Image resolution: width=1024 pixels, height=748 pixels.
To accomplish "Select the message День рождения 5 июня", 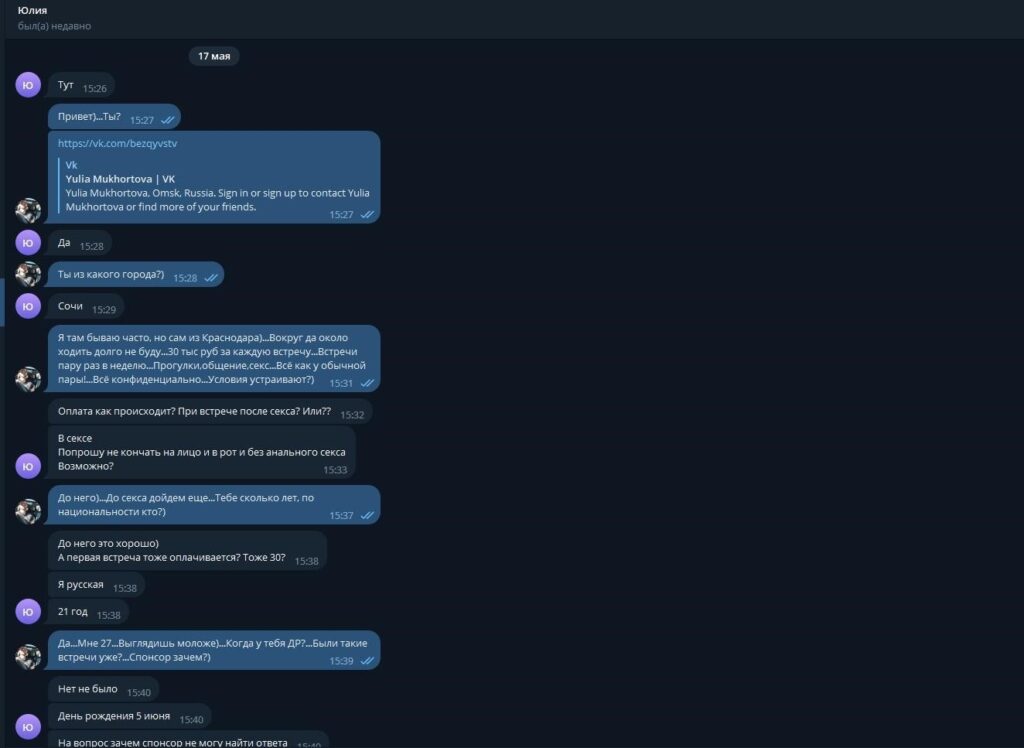I will click(130, 717).
